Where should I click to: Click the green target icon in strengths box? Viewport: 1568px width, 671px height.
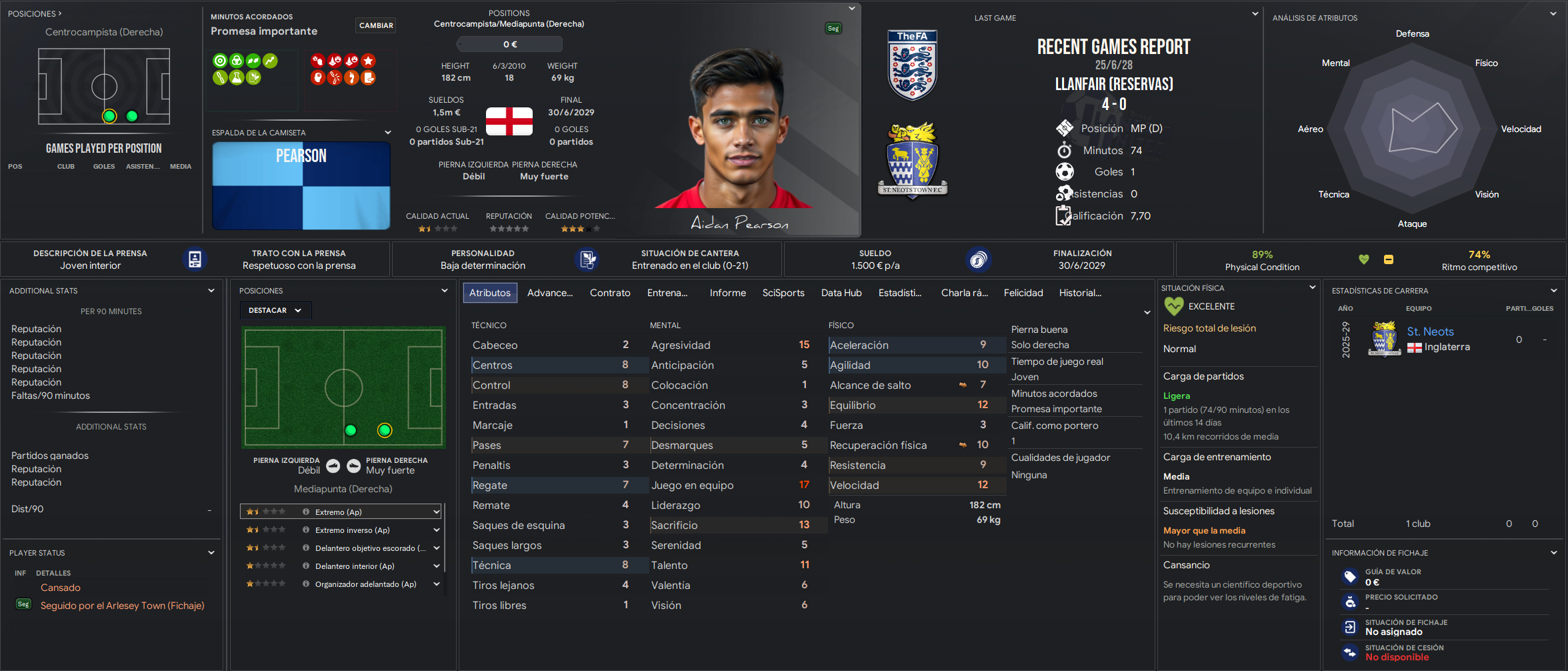point(220,61)
